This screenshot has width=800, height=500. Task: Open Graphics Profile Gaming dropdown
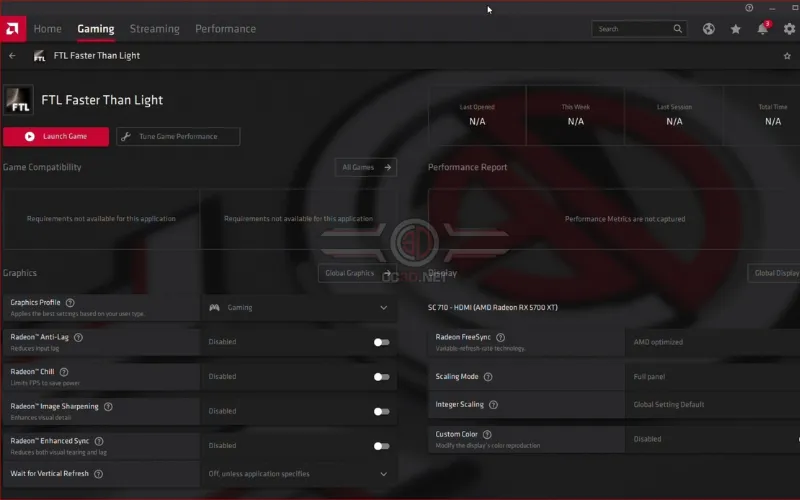tap(299, 308)
